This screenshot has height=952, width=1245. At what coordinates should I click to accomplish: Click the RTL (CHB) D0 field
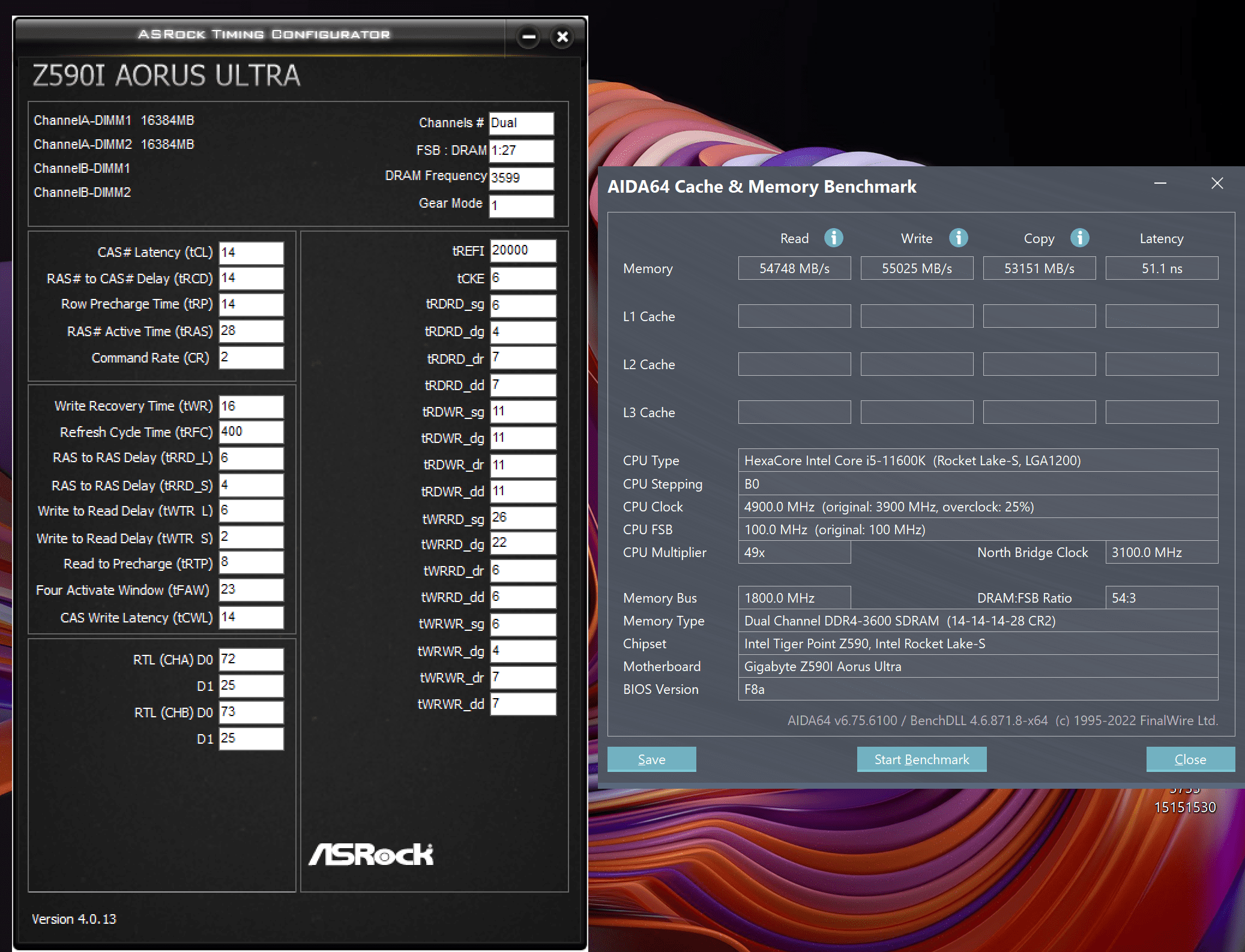251,712
